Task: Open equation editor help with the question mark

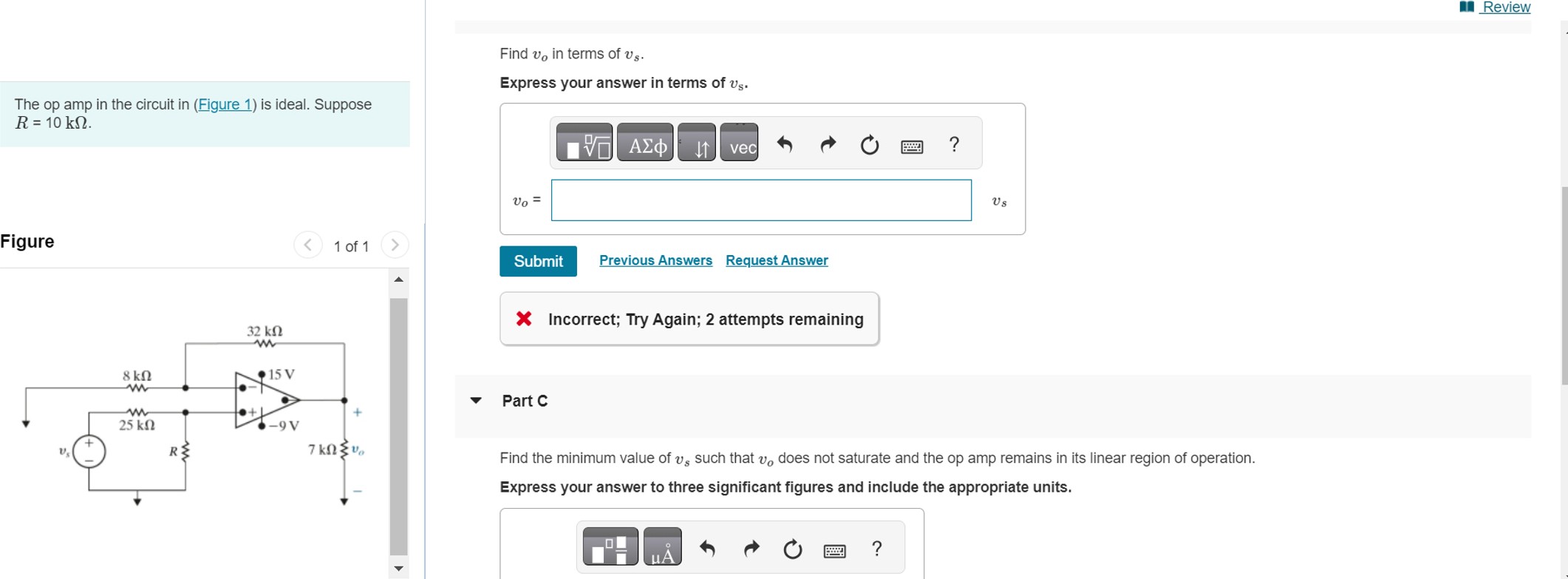Action: [x=954, y=145]
